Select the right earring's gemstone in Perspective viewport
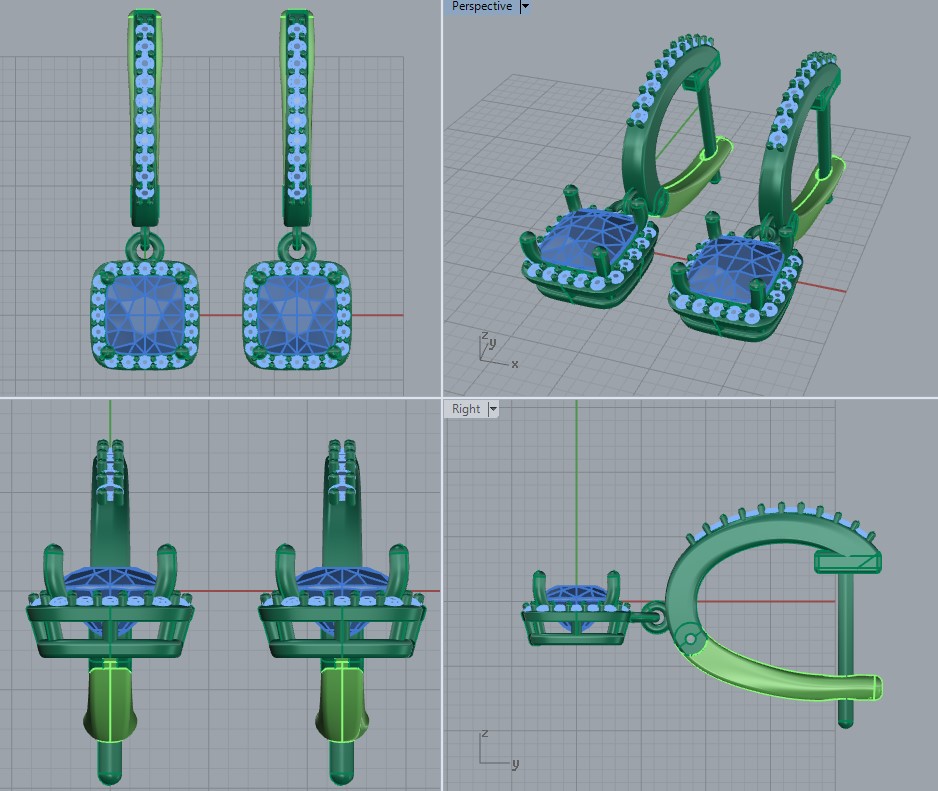 click(742, 263)
